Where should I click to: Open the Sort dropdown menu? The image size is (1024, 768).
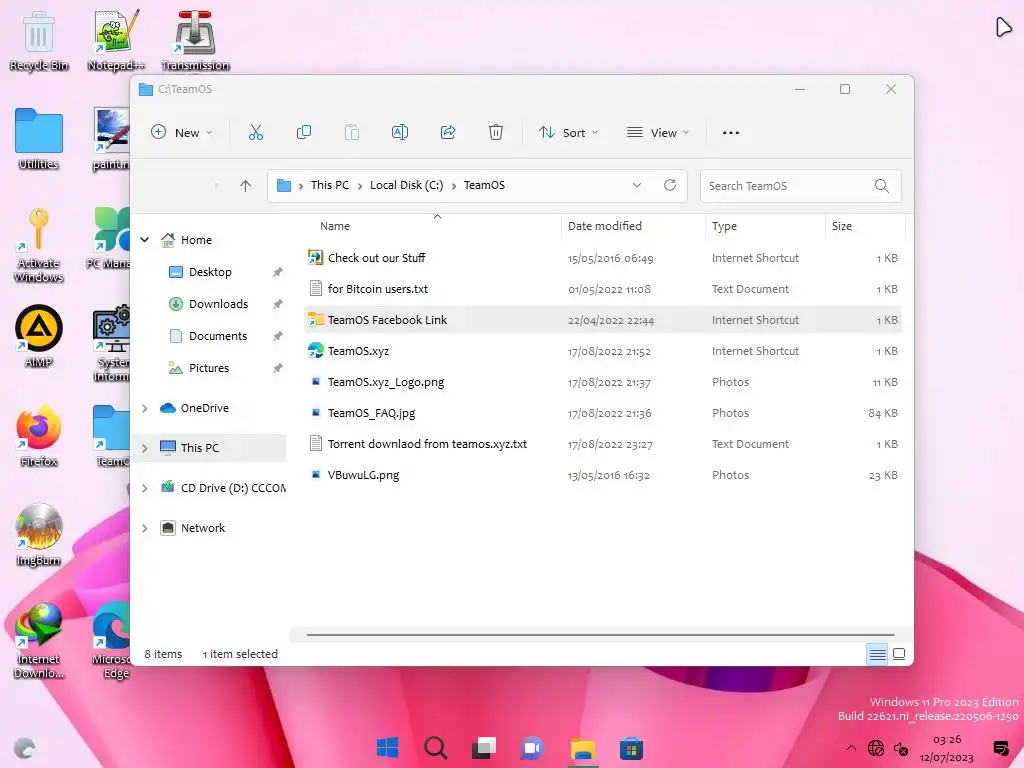tap(568, 133)
